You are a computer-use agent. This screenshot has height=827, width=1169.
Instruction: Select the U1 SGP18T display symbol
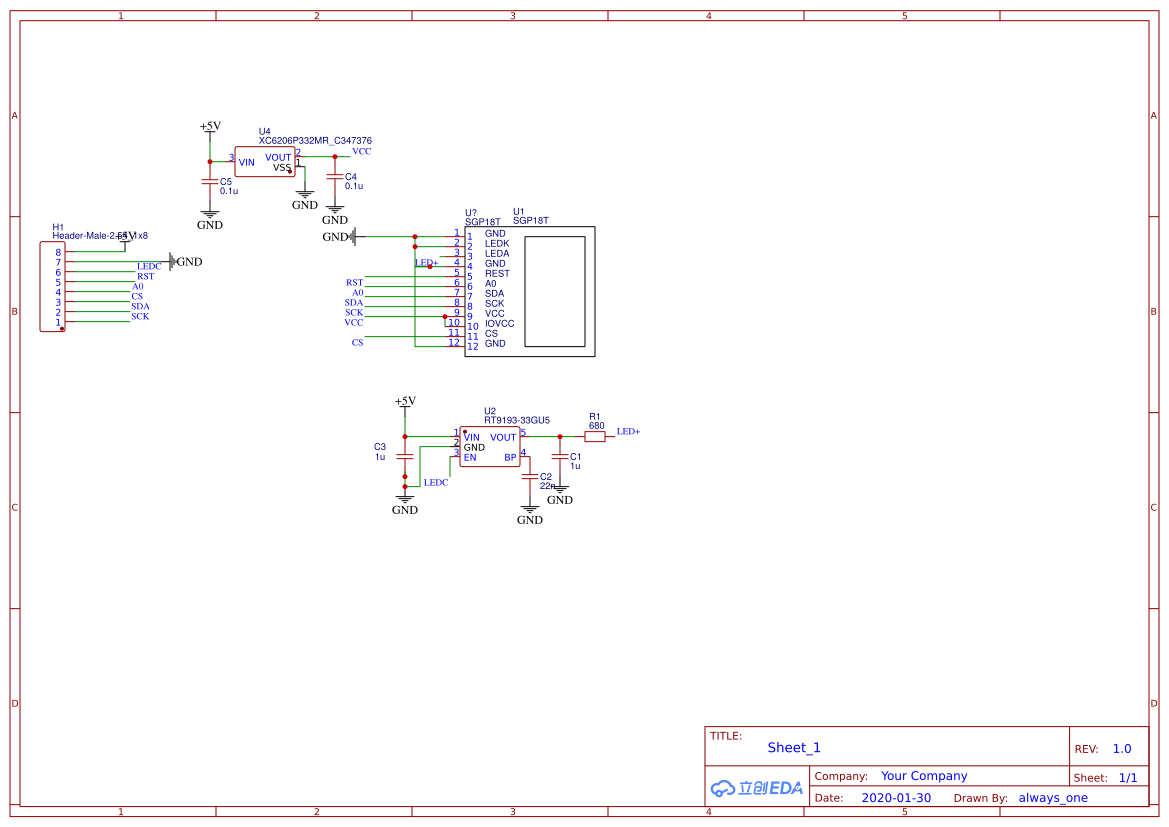coord(529,292)
